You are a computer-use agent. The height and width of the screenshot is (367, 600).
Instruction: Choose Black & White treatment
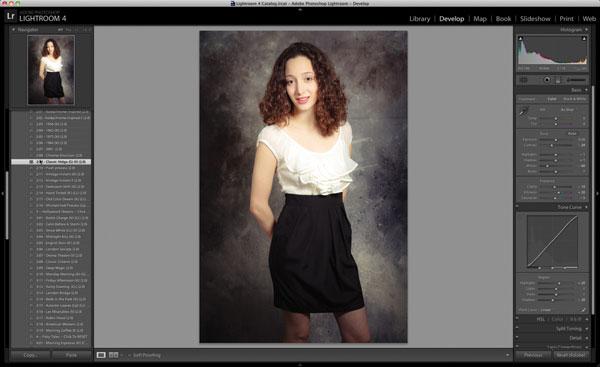point(574,99)
